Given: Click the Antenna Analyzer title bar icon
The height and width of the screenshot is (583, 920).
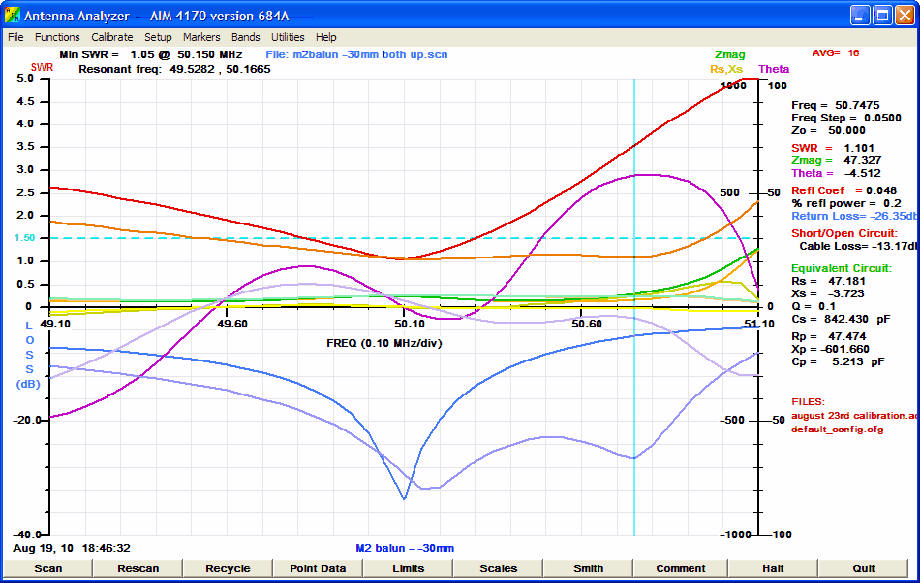Looking at the screenshot, I should (x=12, y=15).
